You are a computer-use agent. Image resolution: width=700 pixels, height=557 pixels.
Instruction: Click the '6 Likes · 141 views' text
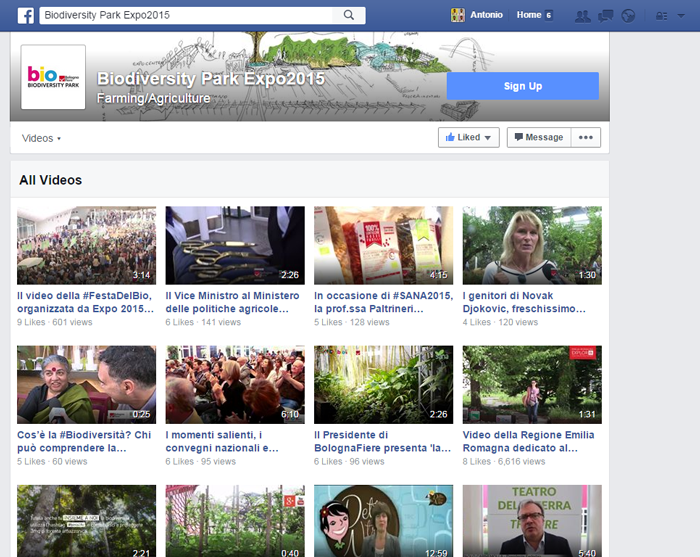[203, 322]
